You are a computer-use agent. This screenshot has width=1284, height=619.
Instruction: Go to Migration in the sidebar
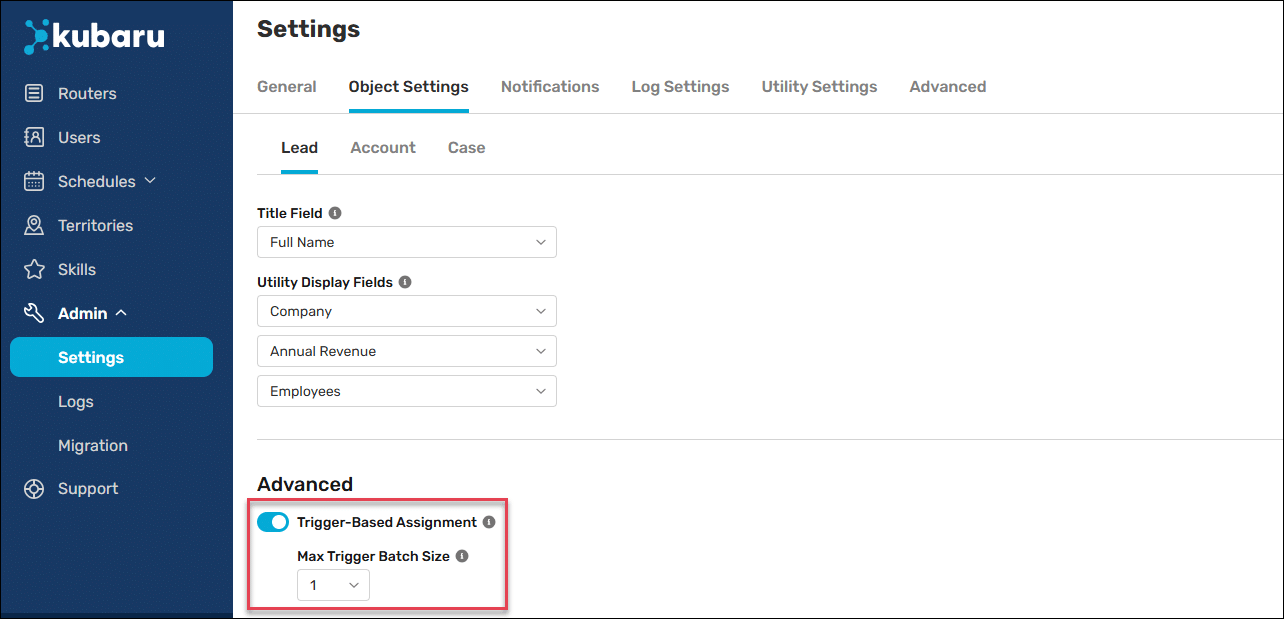coord(93,445)
